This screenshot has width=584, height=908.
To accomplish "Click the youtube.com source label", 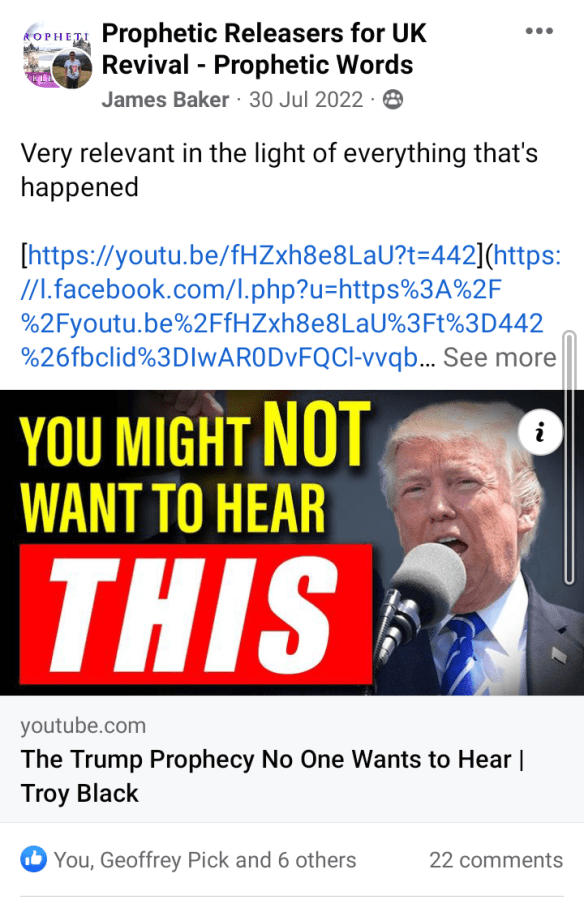I will pos(83,725).
